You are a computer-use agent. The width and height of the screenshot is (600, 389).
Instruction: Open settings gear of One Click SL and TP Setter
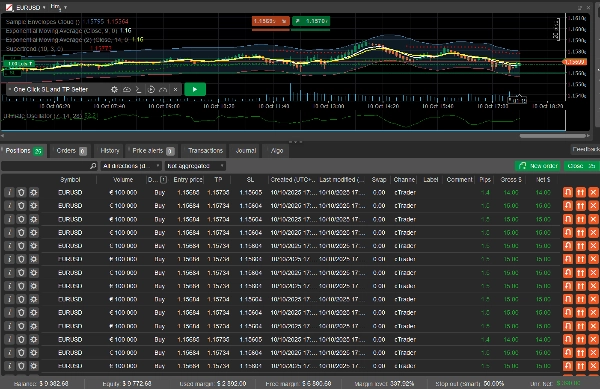click(x=114, y=90)
